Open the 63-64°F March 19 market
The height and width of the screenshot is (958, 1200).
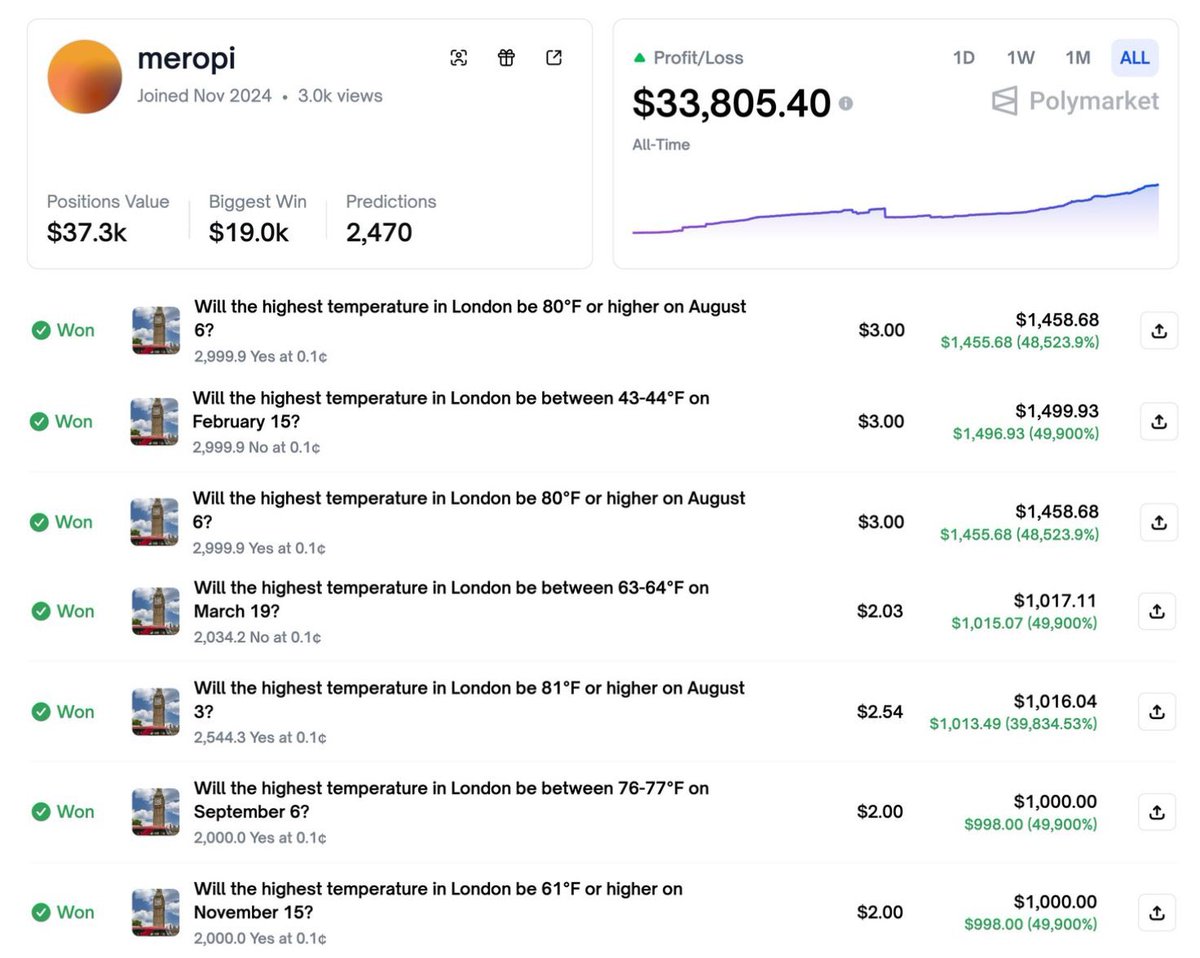tap(451, 599)
